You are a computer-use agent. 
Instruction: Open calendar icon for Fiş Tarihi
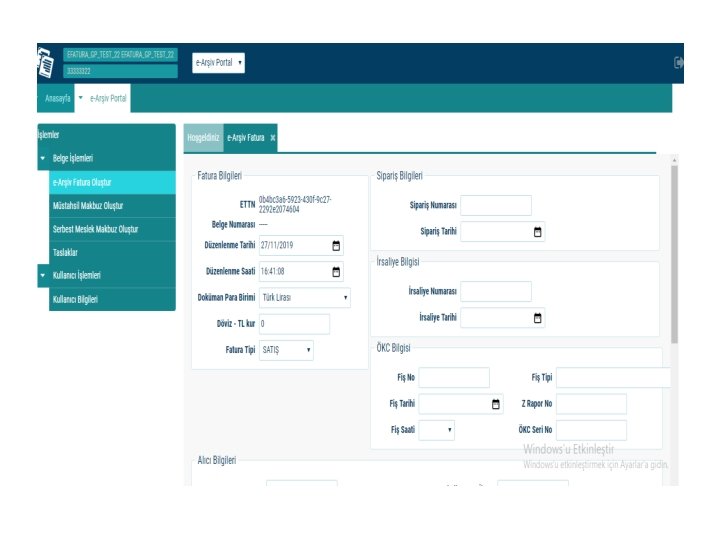tap(495, 404)
